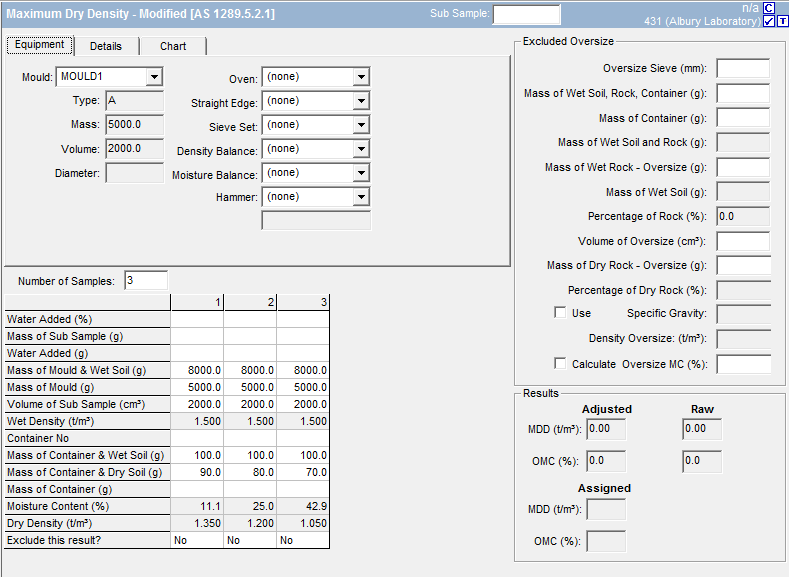This screenshot has width=789, height=577.
Task: Select Exclude this result cell for sample 1
Action: point(196,540)
